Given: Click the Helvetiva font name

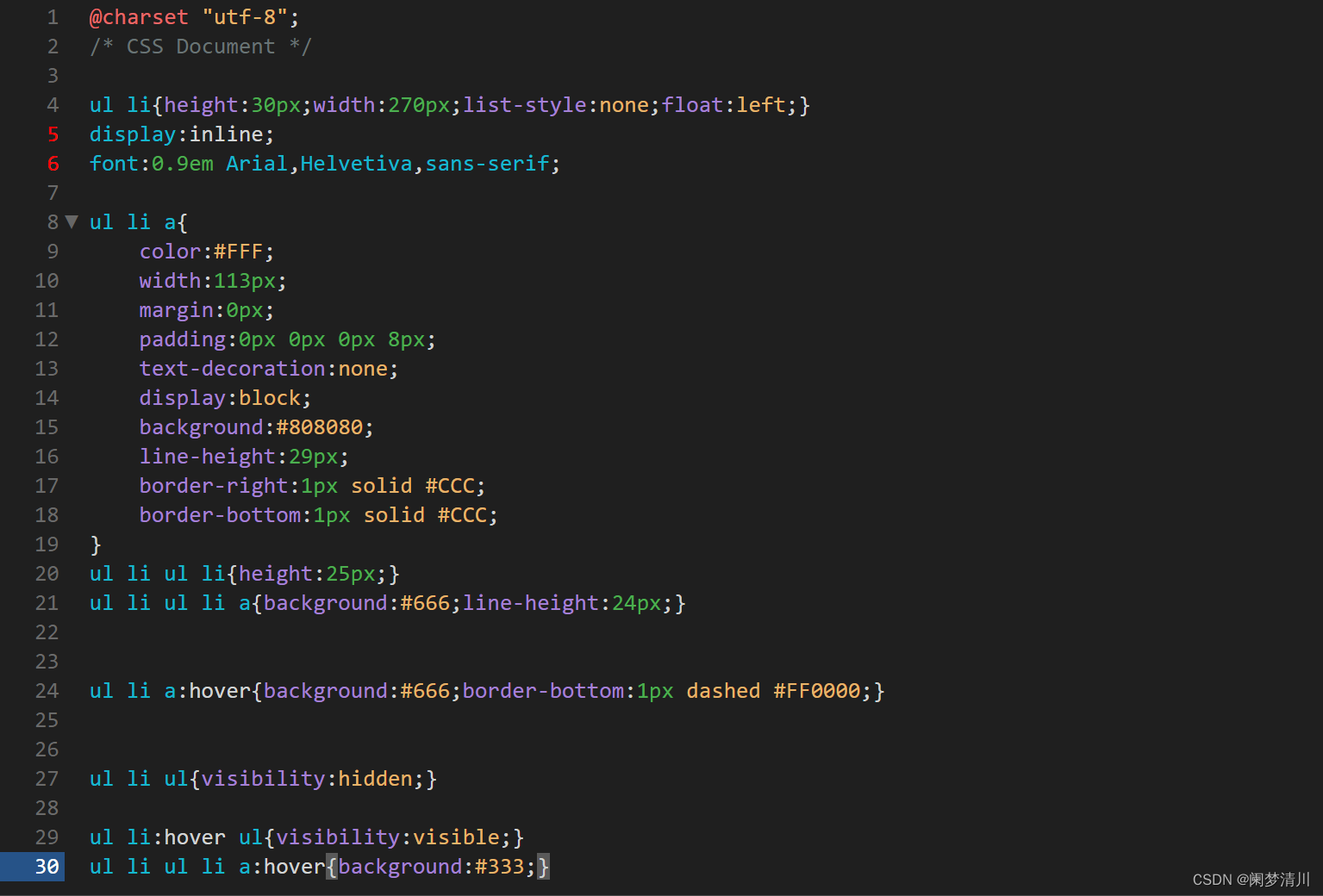Looking at the screenshot, I should tap(357, 164).
